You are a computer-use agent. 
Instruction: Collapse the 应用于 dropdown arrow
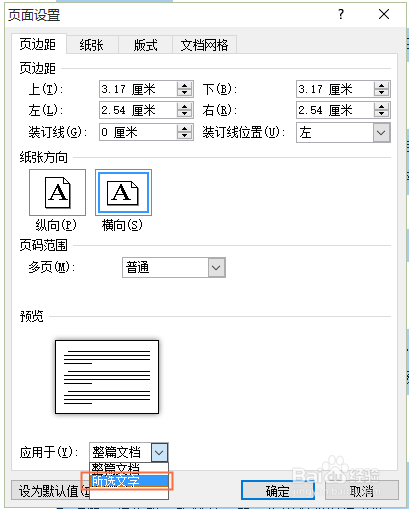tap(159, 452)
